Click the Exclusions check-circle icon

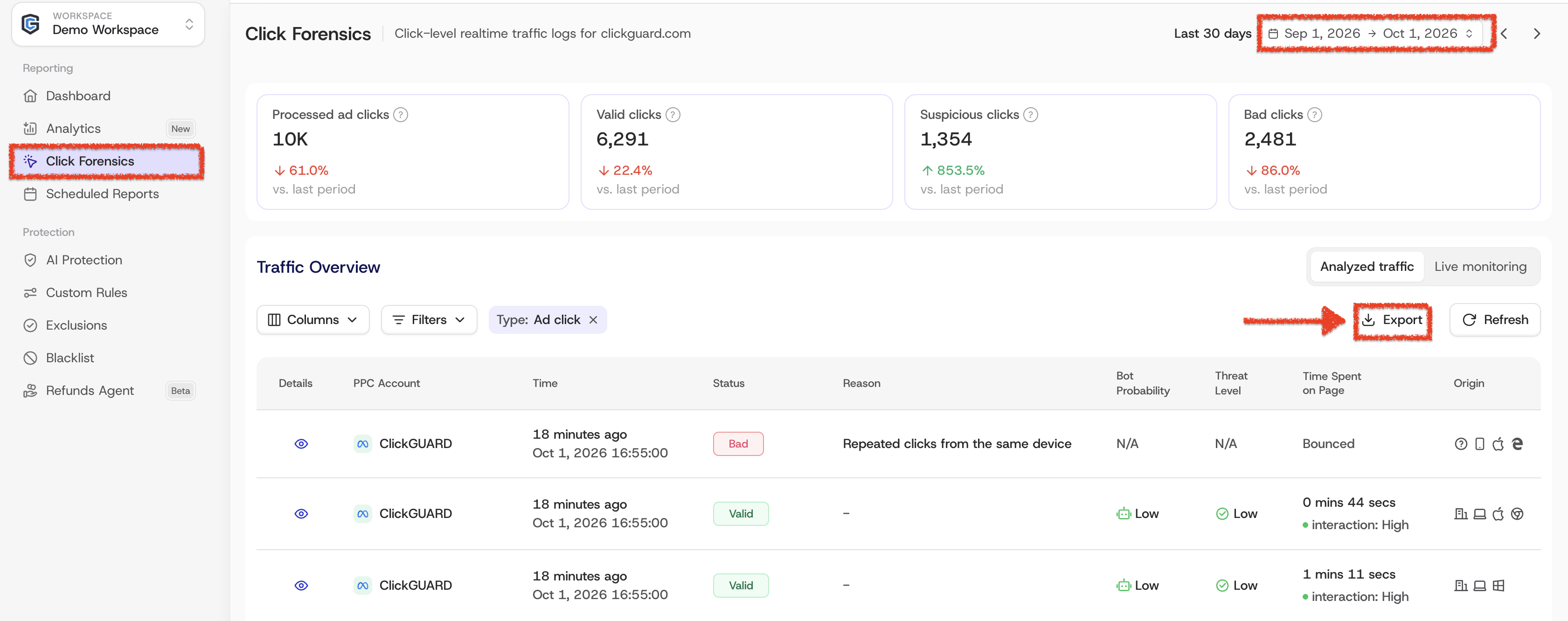[30, 325]
